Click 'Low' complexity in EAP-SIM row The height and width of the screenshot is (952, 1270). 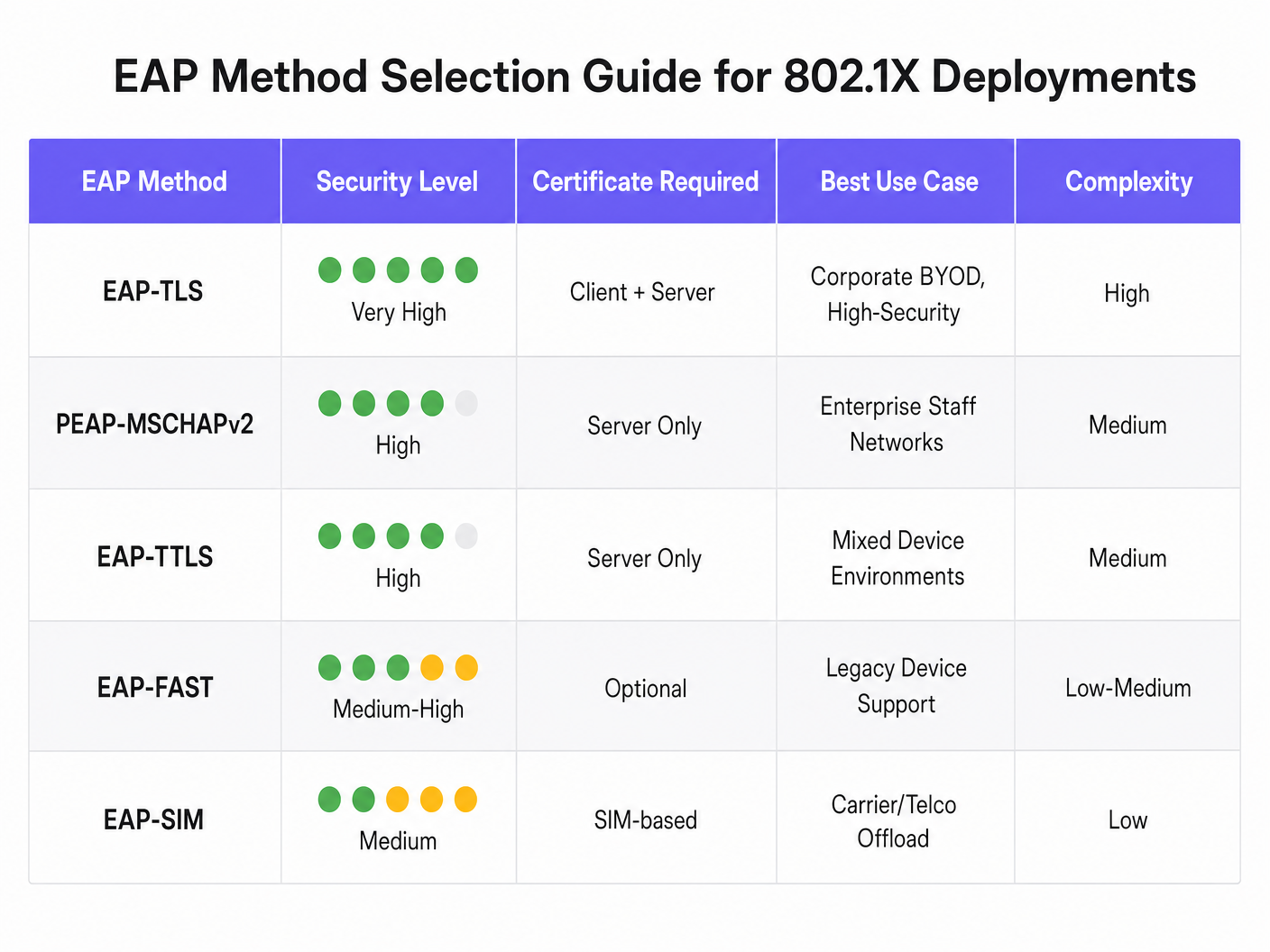(1127, 820)
